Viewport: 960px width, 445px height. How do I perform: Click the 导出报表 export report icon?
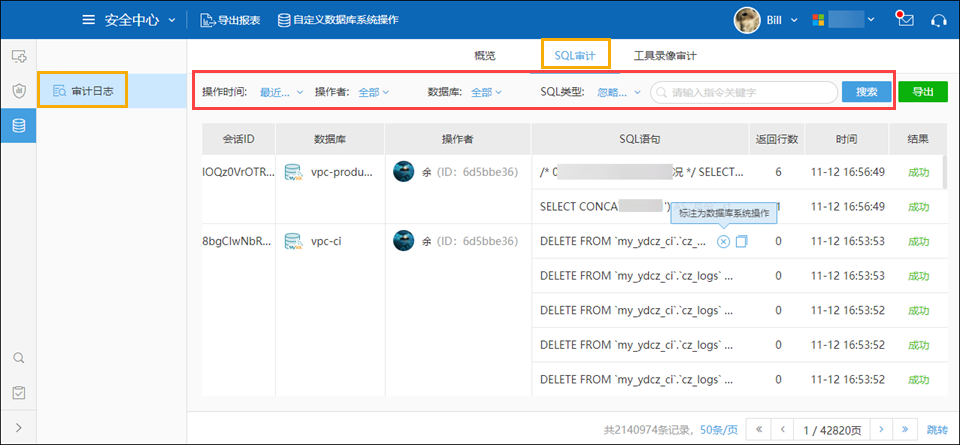(206, 20)
